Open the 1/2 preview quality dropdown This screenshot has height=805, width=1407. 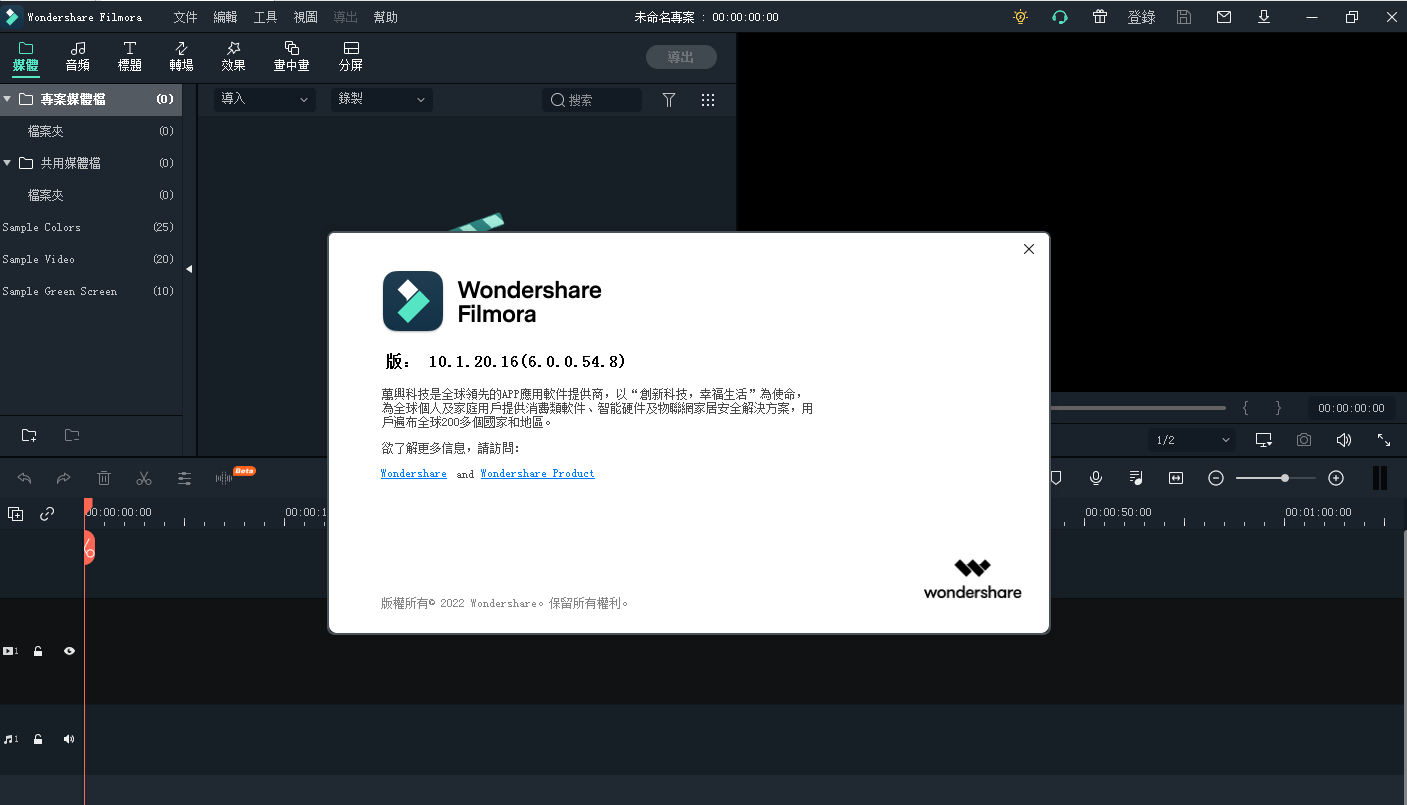(1193, 440)
